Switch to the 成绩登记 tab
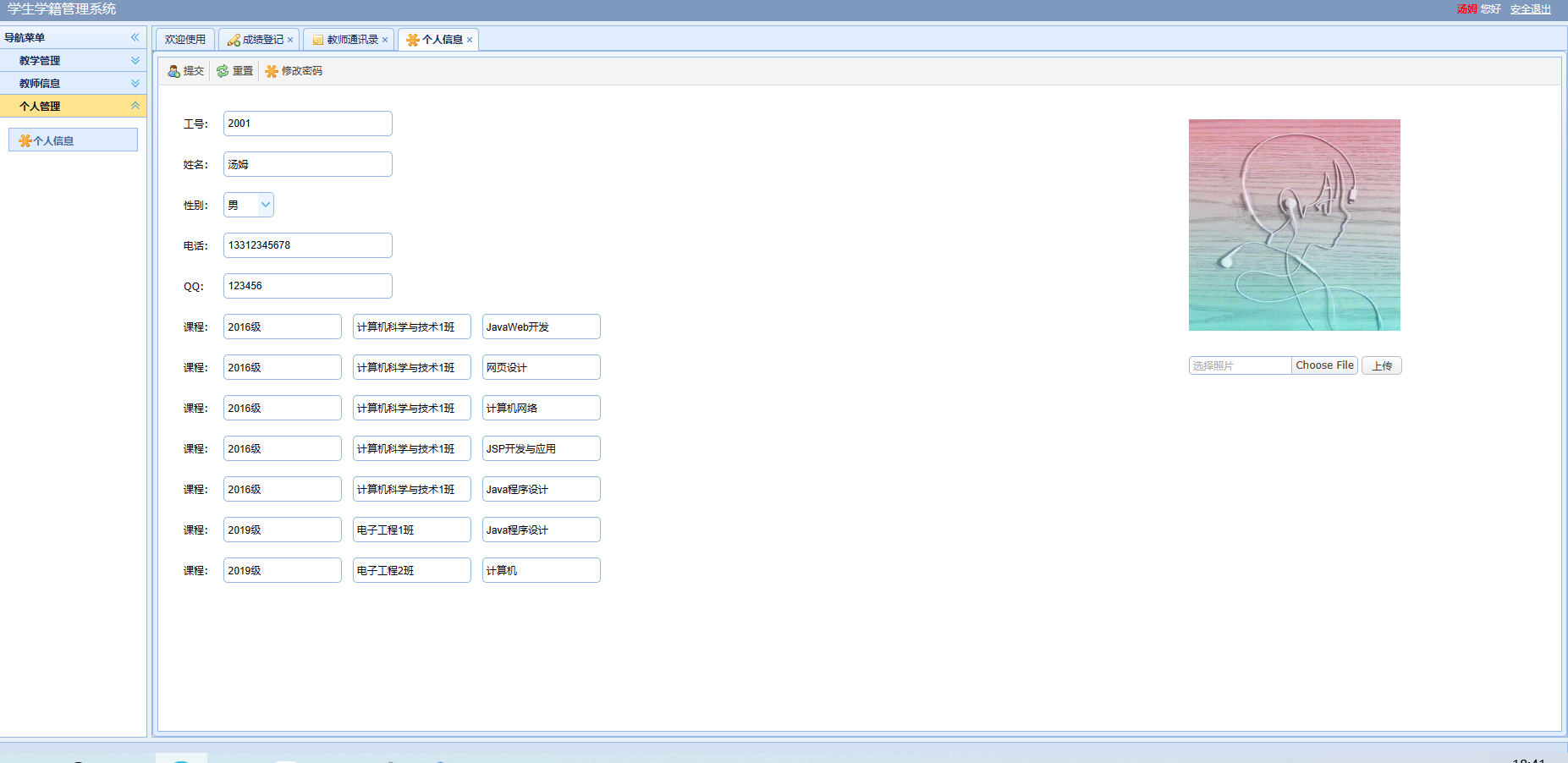The height and width of the screenshot is (763, 1568). [262, 40]
